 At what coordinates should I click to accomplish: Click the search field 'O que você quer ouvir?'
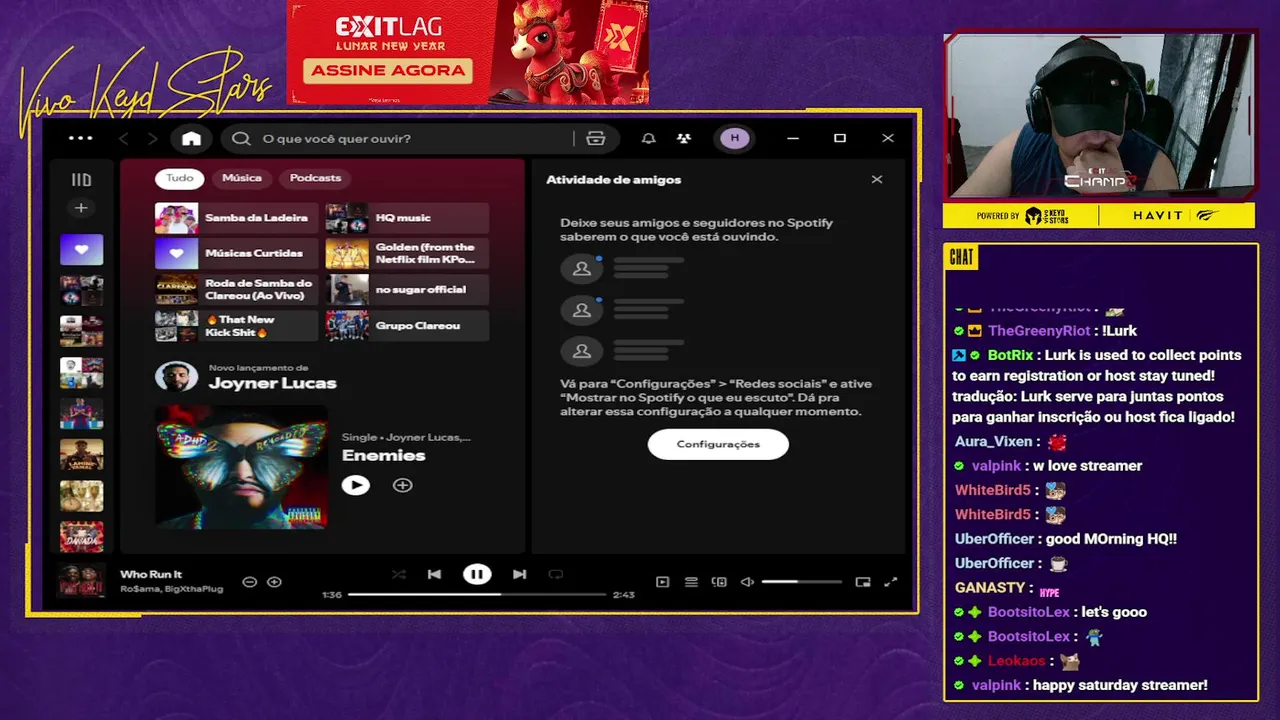pyautogui.click(x=400, y=138)
